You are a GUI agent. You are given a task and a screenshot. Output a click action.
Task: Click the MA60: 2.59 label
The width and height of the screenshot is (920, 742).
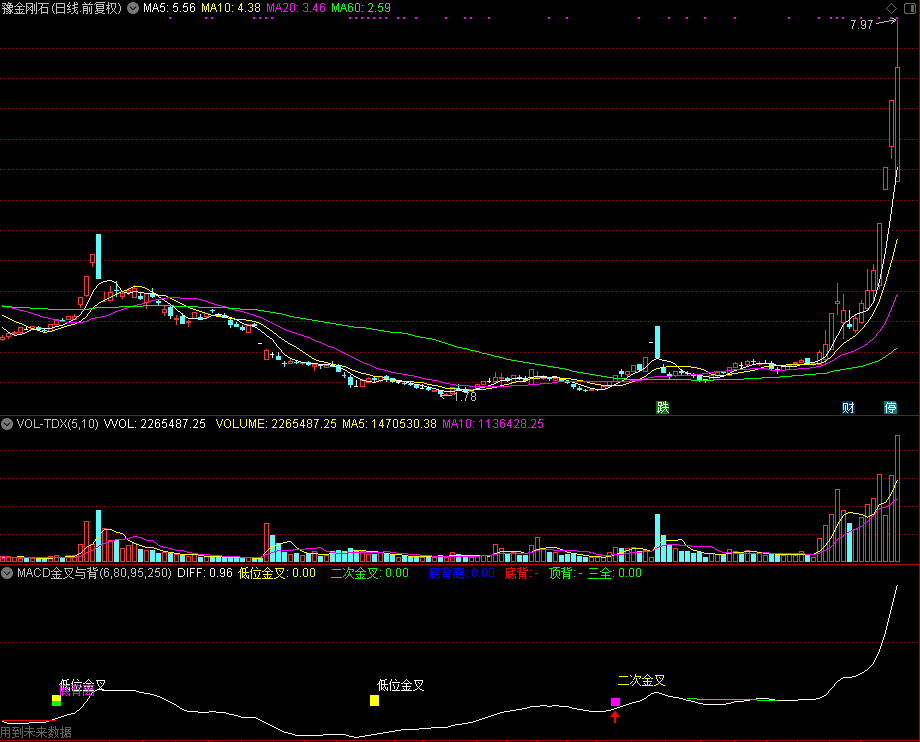coord(361,8)
